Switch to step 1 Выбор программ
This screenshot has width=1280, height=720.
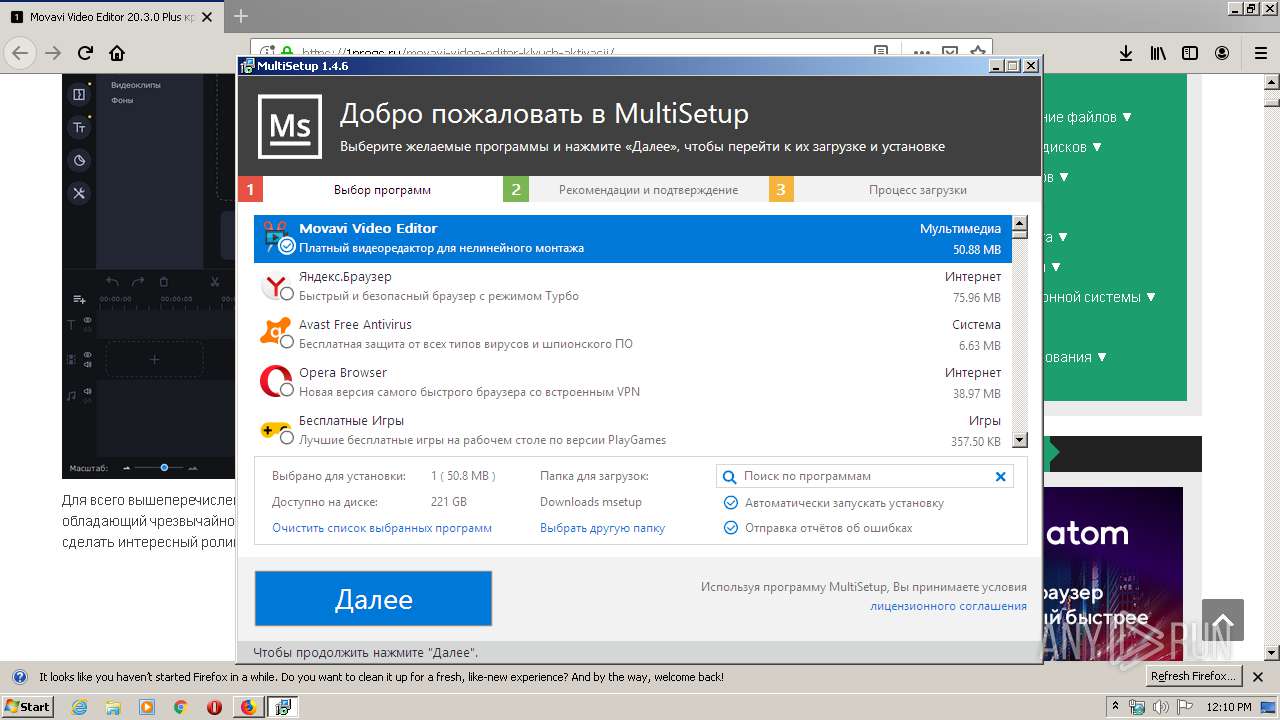click(370, 190)
